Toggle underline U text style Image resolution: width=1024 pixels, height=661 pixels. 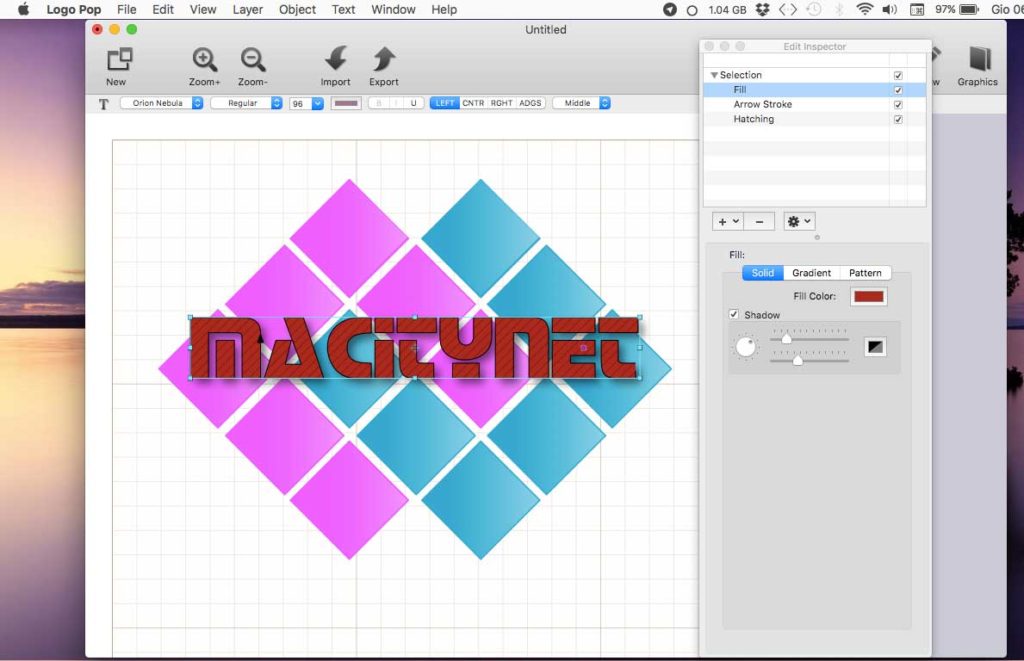[x=413, y=103]
